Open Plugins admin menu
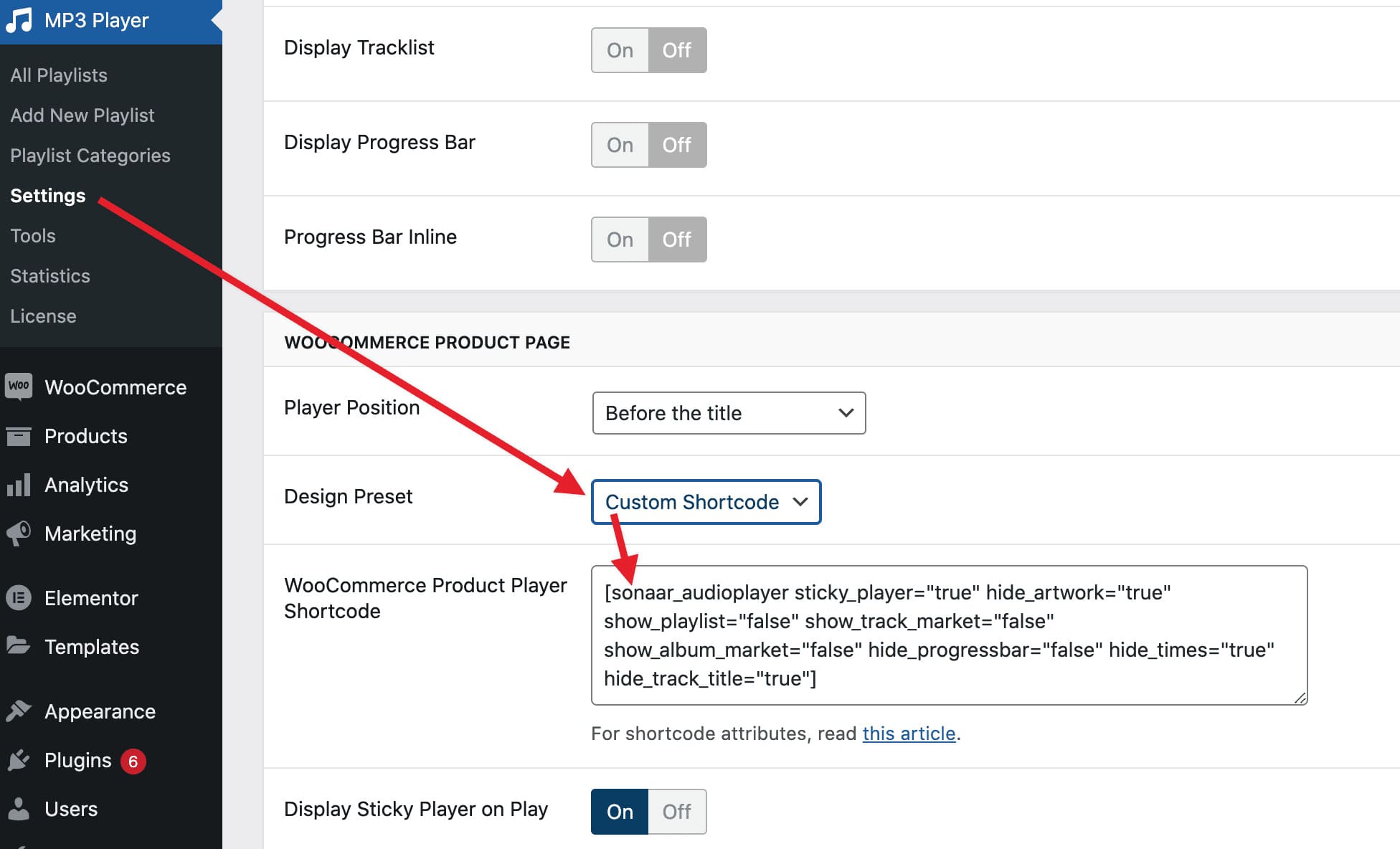The height and width of the screenshot is (849, 1400). click(111, 760)
